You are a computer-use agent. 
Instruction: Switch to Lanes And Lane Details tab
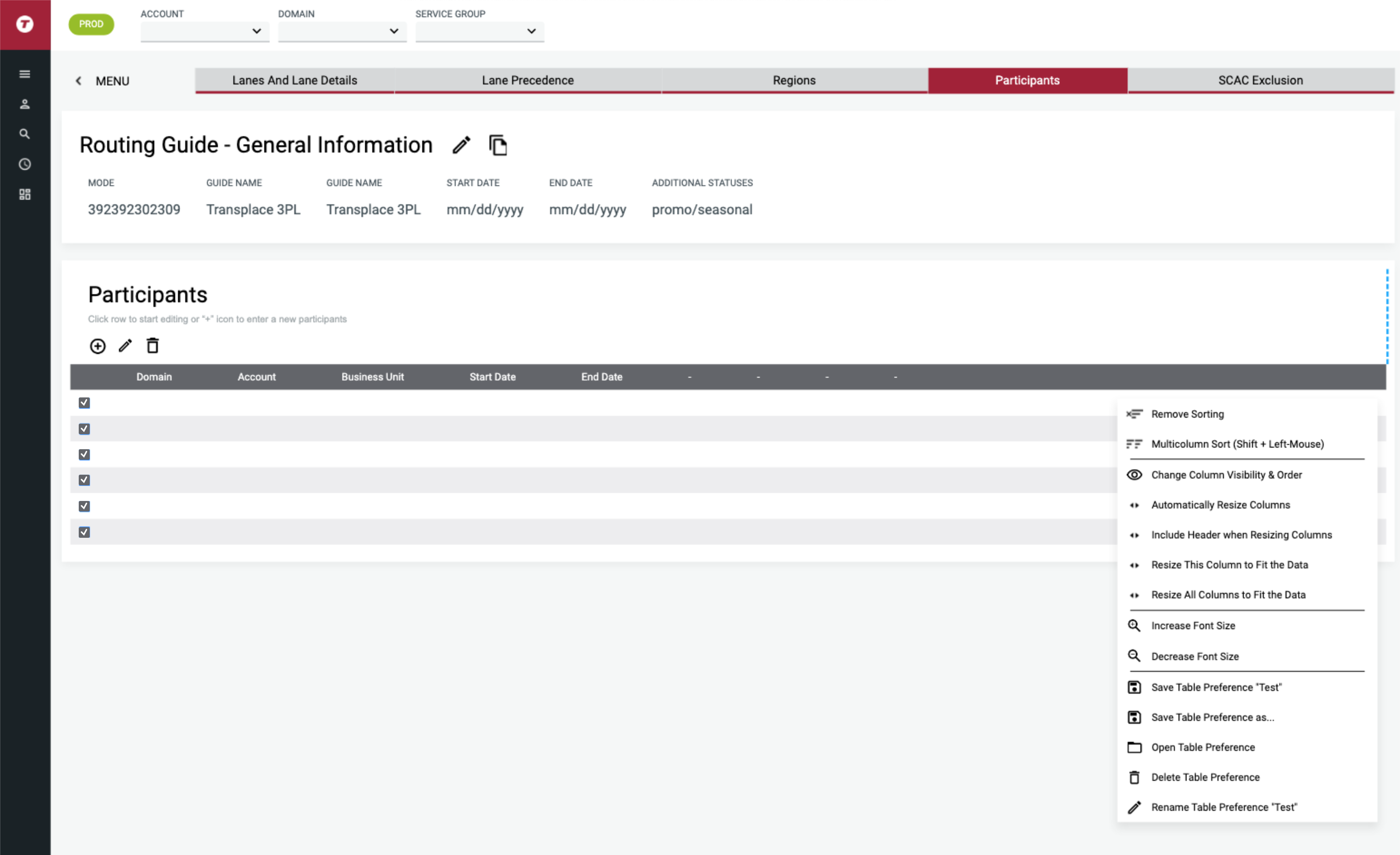[294, 80]
